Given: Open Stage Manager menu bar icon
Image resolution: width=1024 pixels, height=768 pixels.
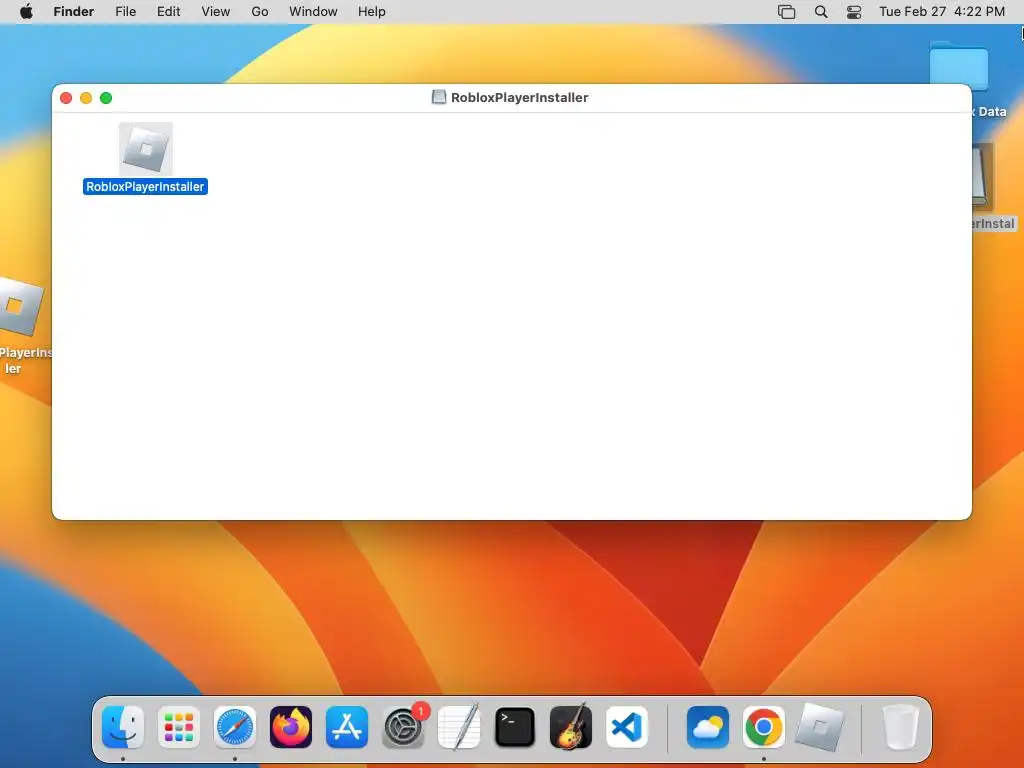Looking at the screenshot, I should tap(786, 12).
